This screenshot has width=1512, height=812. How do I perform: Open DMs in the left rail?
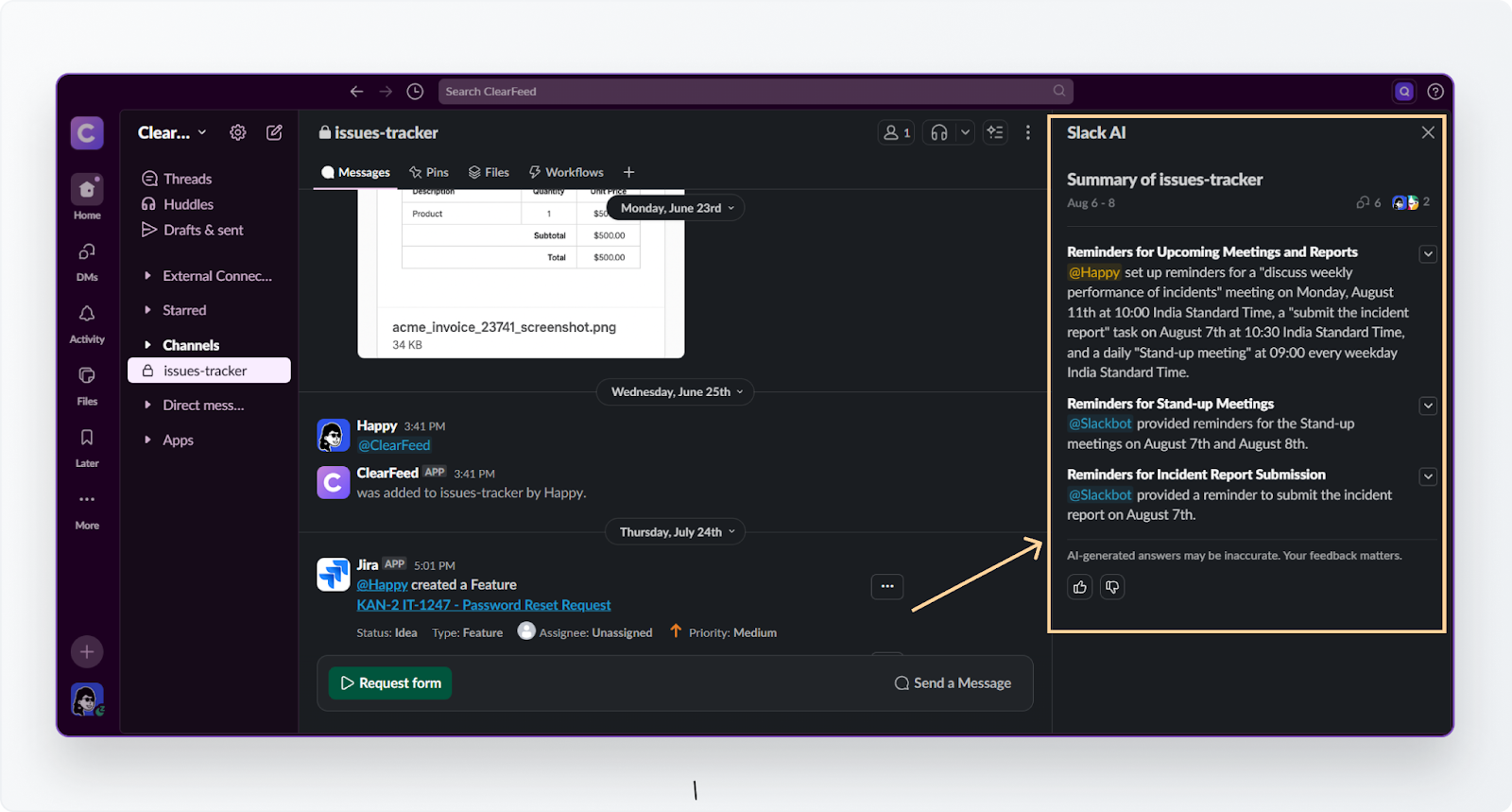(x=87, y=261)
